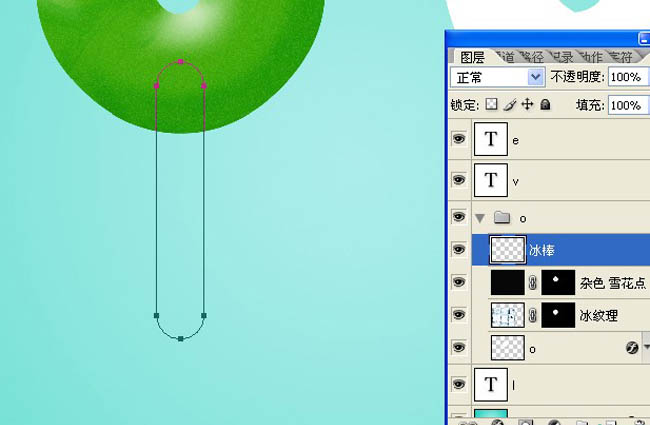Collapse the layer group o
The image size is (650, 425).
click(480, 217)
